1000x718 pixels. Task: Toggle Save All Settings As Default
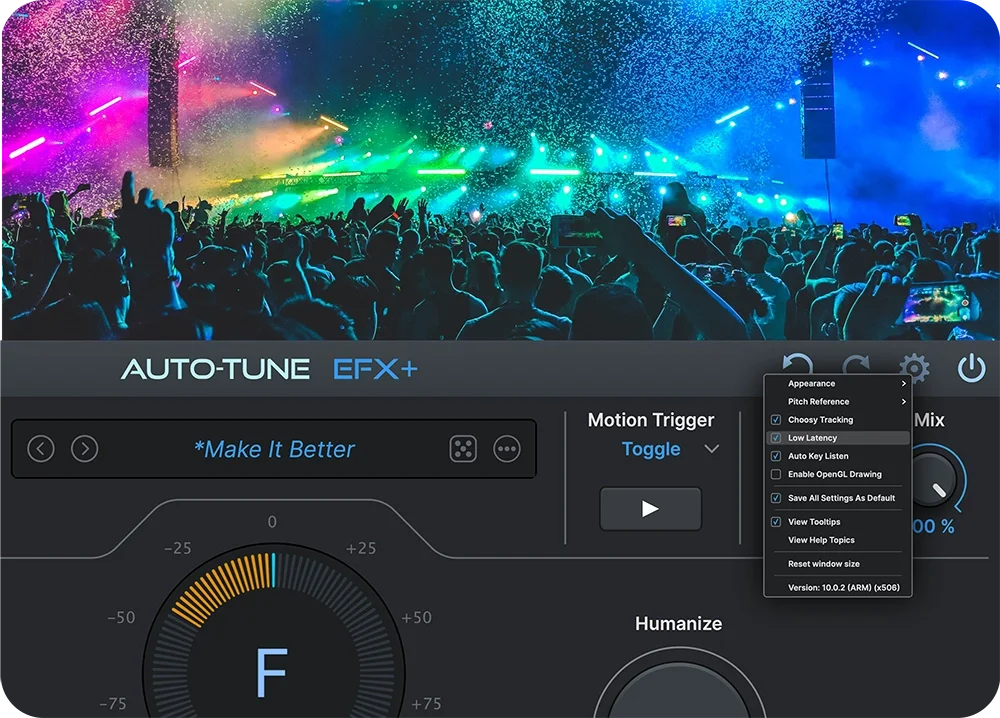(x=776, y=498)
